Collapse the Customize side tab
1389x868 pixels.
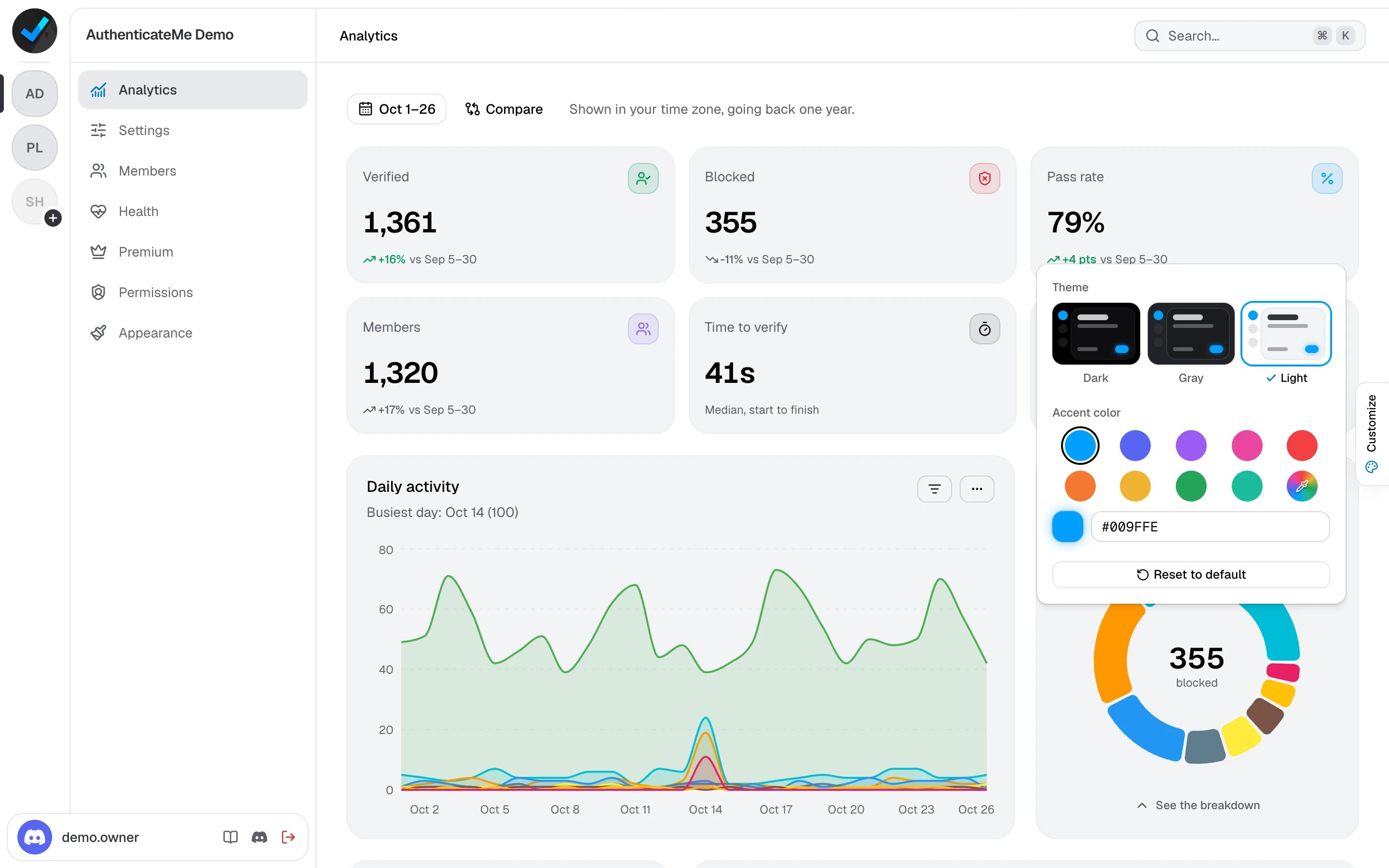[x=1372, y=434]
